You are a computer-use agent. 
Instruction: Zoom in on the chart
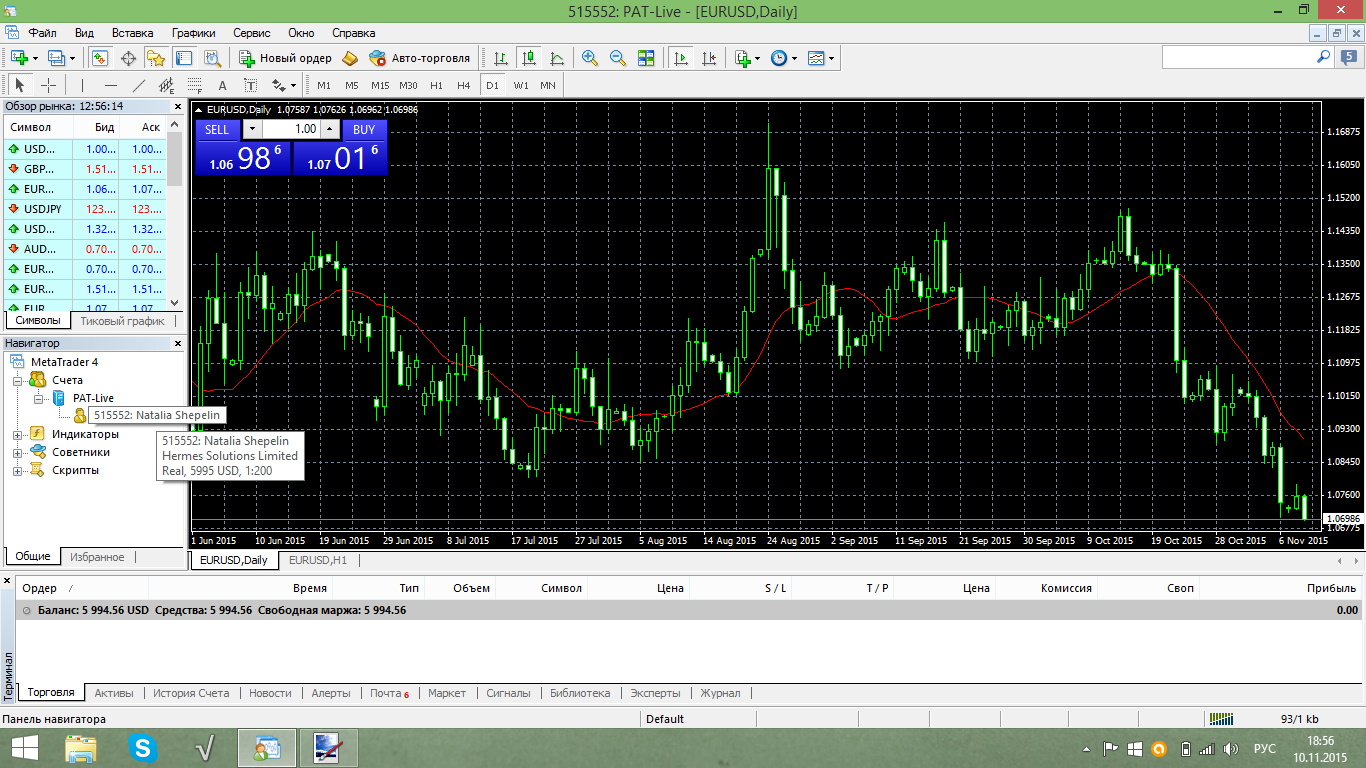(x=590, y=58)
